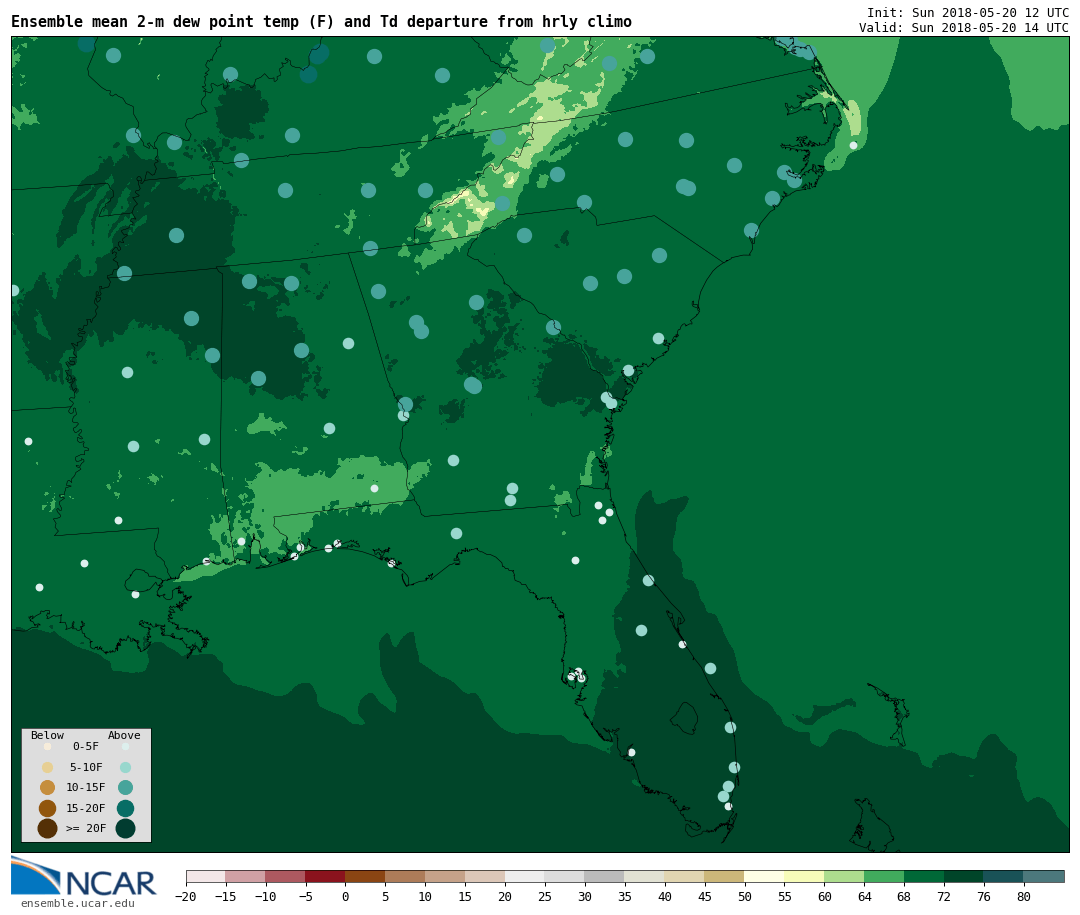This screenshot has height=915, width=1080.
Task: Click the '-20' colorbar tick label
Action: [x=185, y=896]
